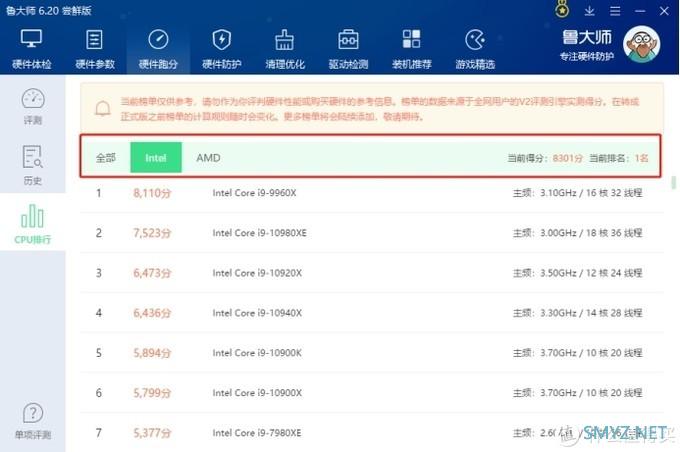Switch to AMD ranking tab
The height and width of the screenshot is (452, 680).
(208, 157)
